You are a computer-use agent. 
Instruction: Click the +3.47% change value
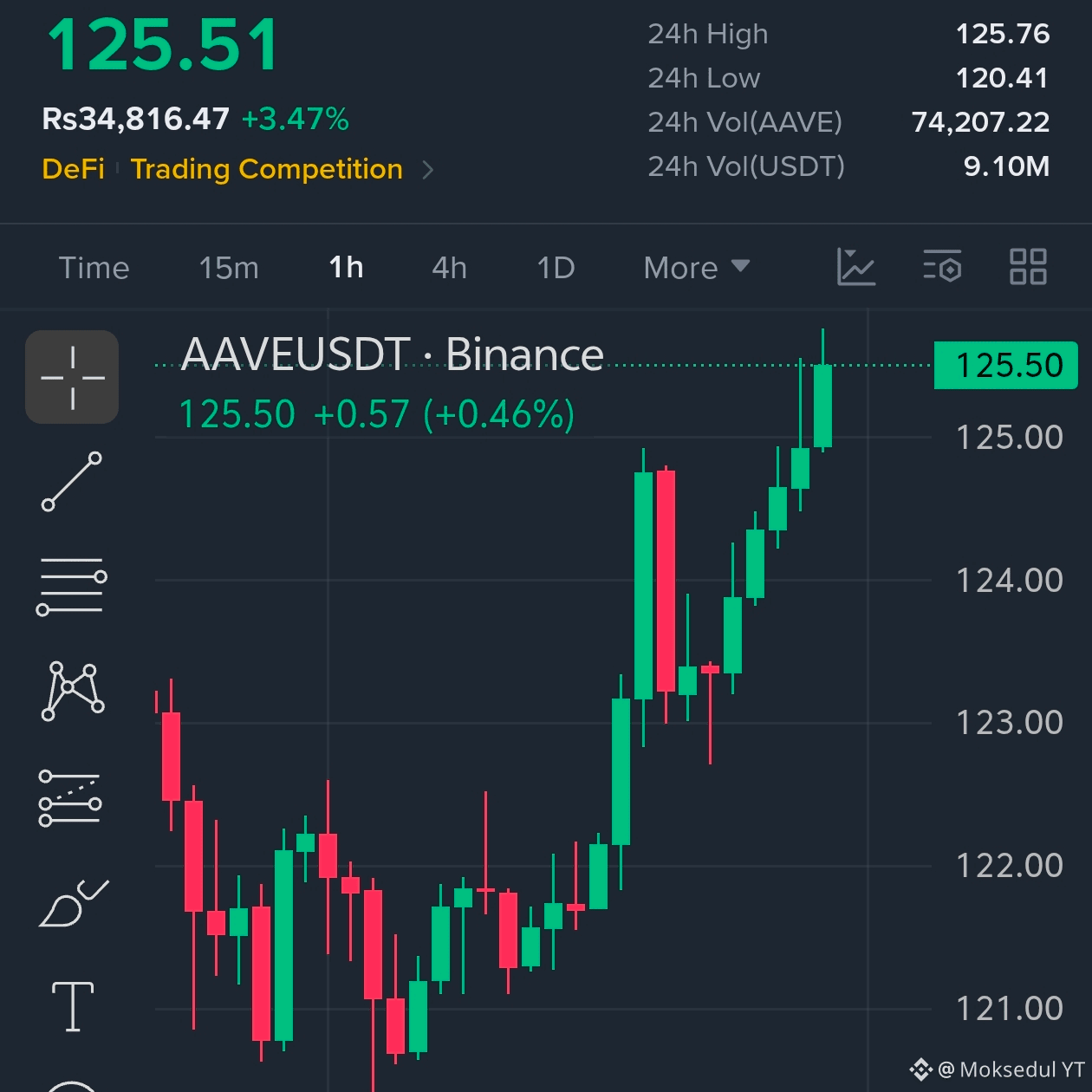[296, 119]
